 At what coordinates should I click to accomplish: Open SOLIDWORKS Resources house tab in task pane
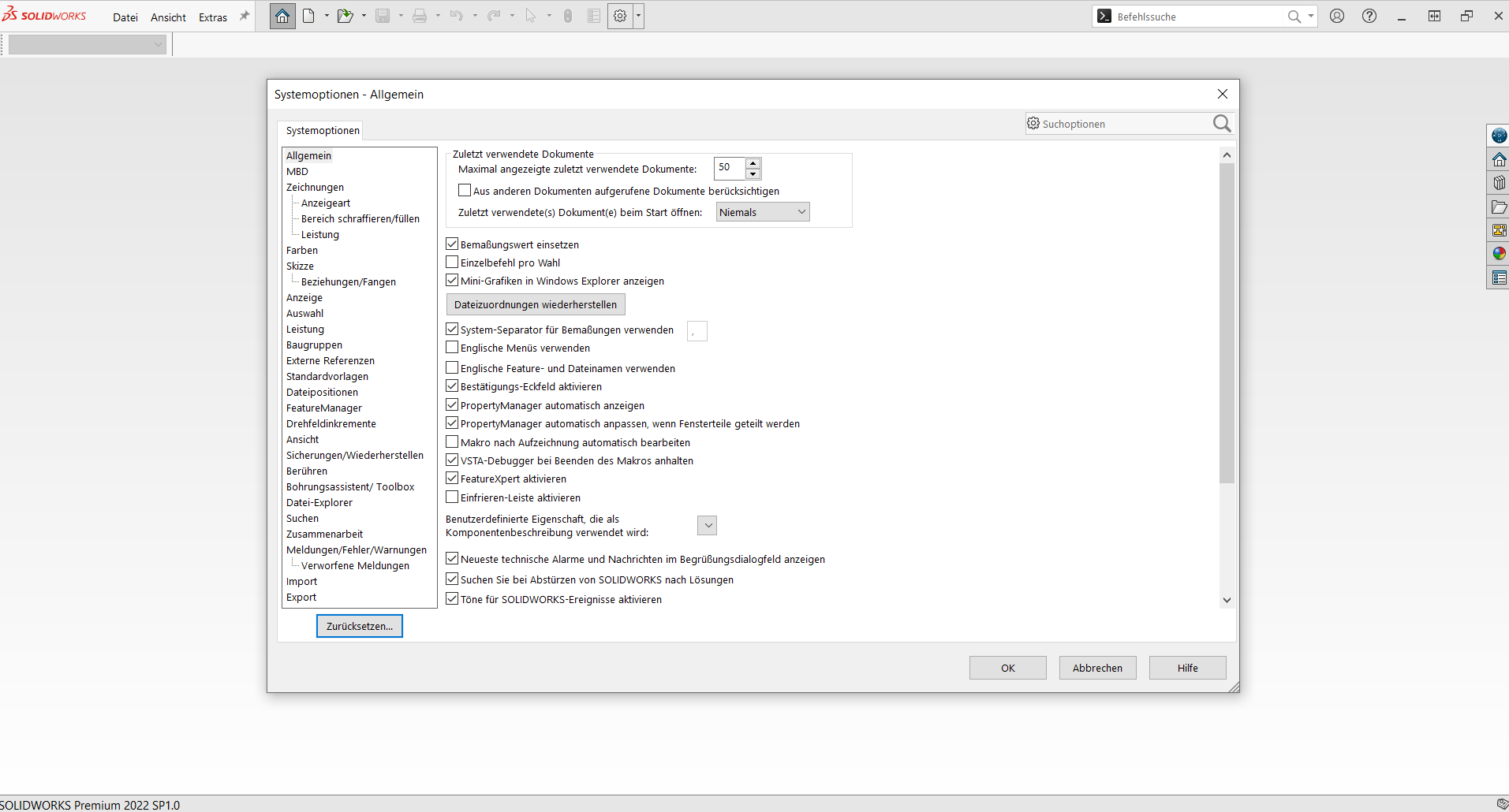pos(1499,159)
